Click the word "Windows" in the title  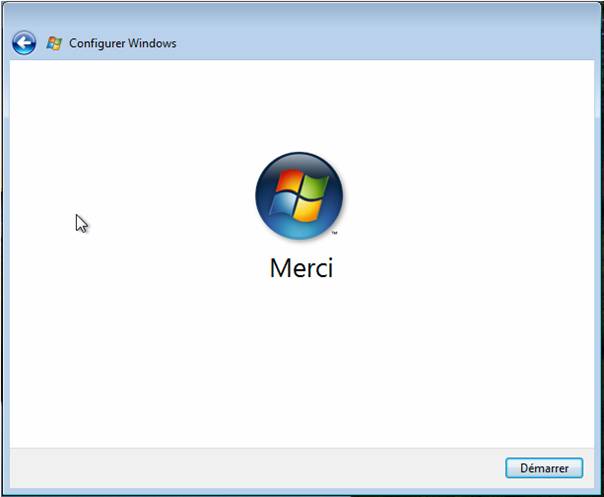click(x=152, y=44)
